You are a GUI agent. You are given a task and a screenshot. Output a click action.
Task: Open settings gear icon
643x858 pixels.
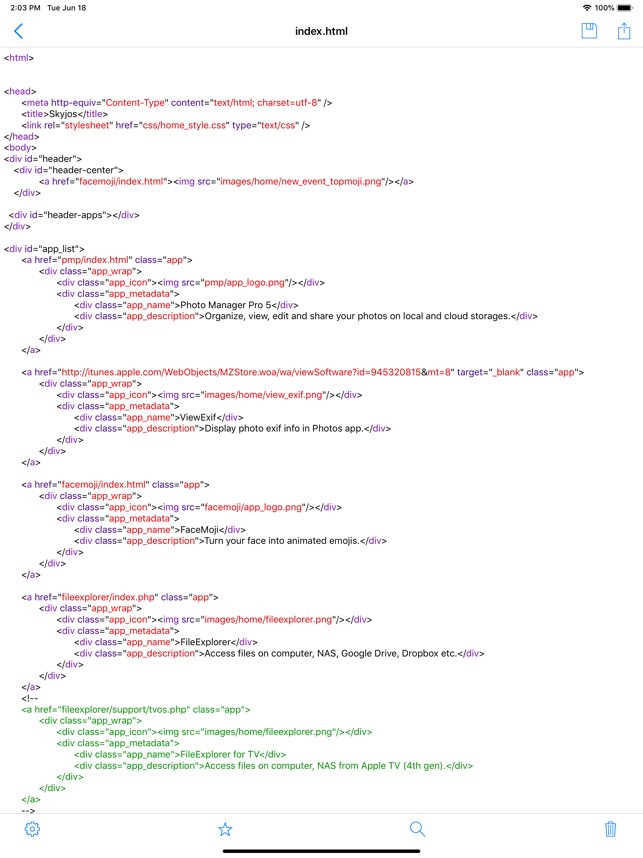pos(32,829)
